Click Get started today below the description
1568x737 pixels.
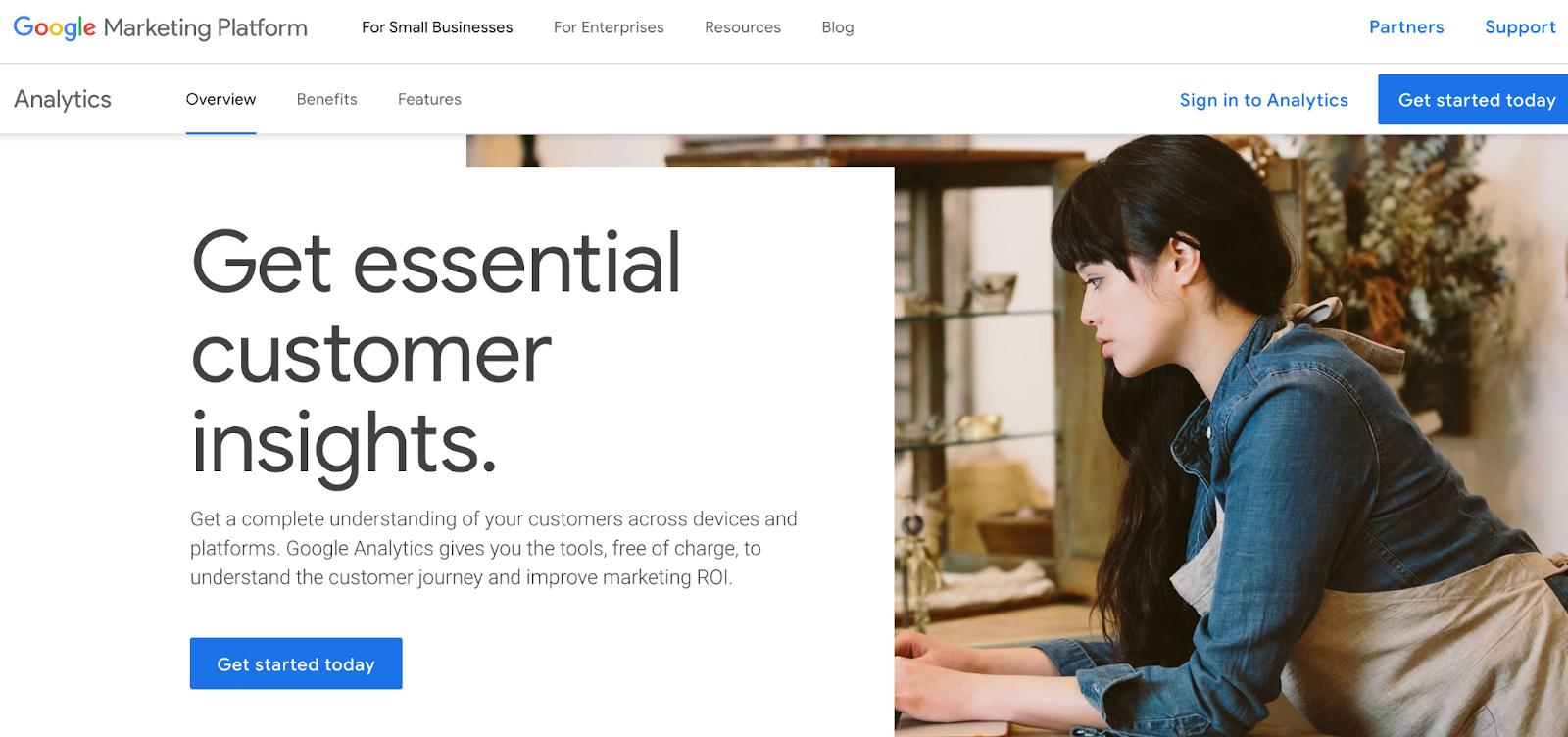tap(296, 663)
